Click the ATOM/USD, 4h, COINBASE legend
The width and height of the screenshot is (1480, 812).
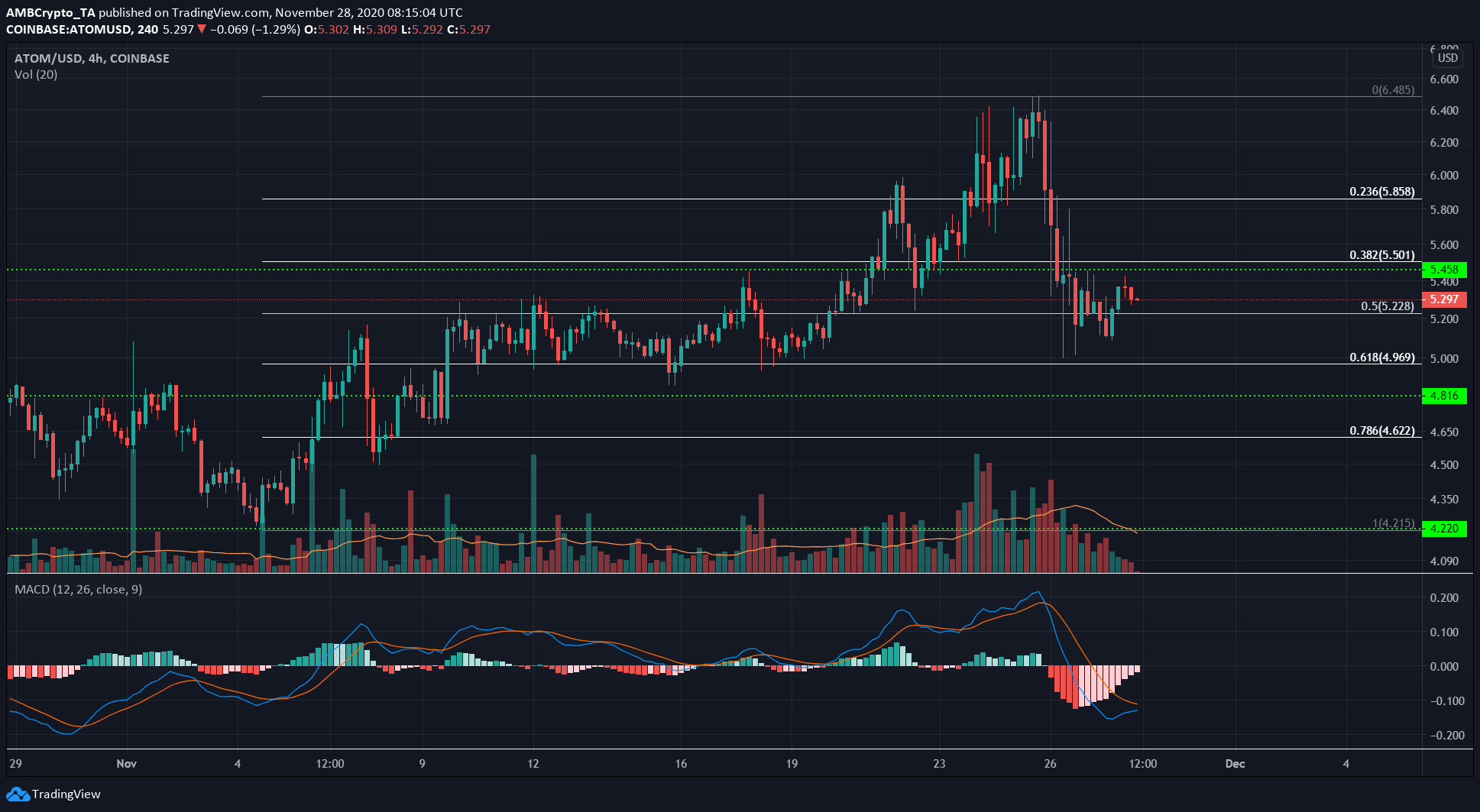92,58
